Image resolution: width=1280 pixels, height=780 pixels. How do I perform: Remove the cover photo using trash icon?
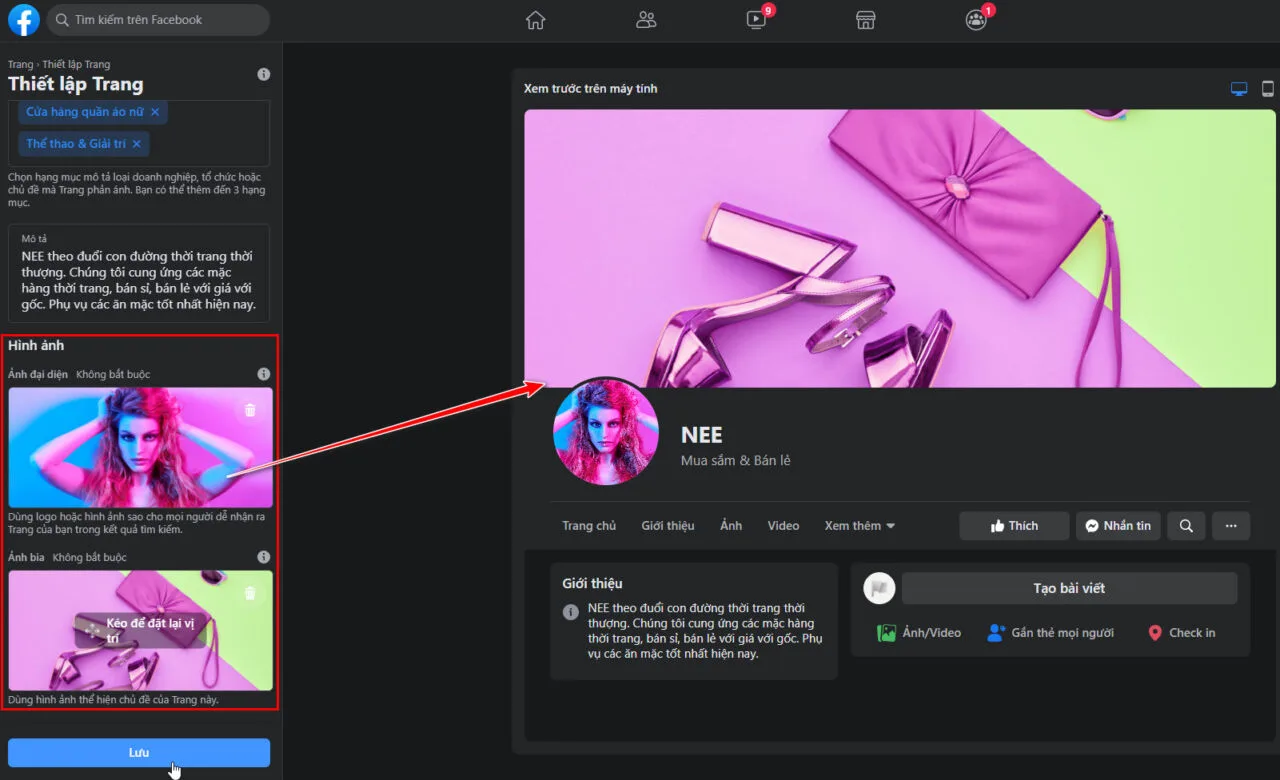tap(250, 593)
